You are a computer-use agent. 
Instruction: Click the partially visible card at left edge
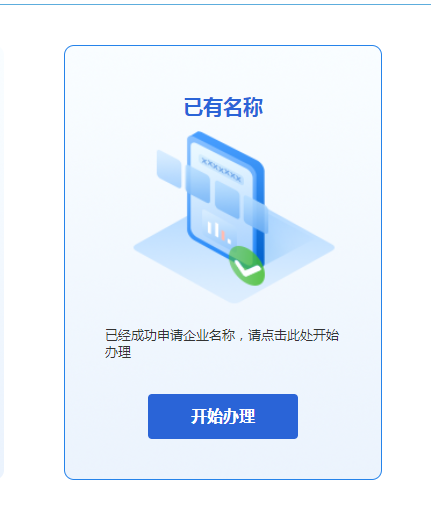pyautogui.click(x=2, y=262)
